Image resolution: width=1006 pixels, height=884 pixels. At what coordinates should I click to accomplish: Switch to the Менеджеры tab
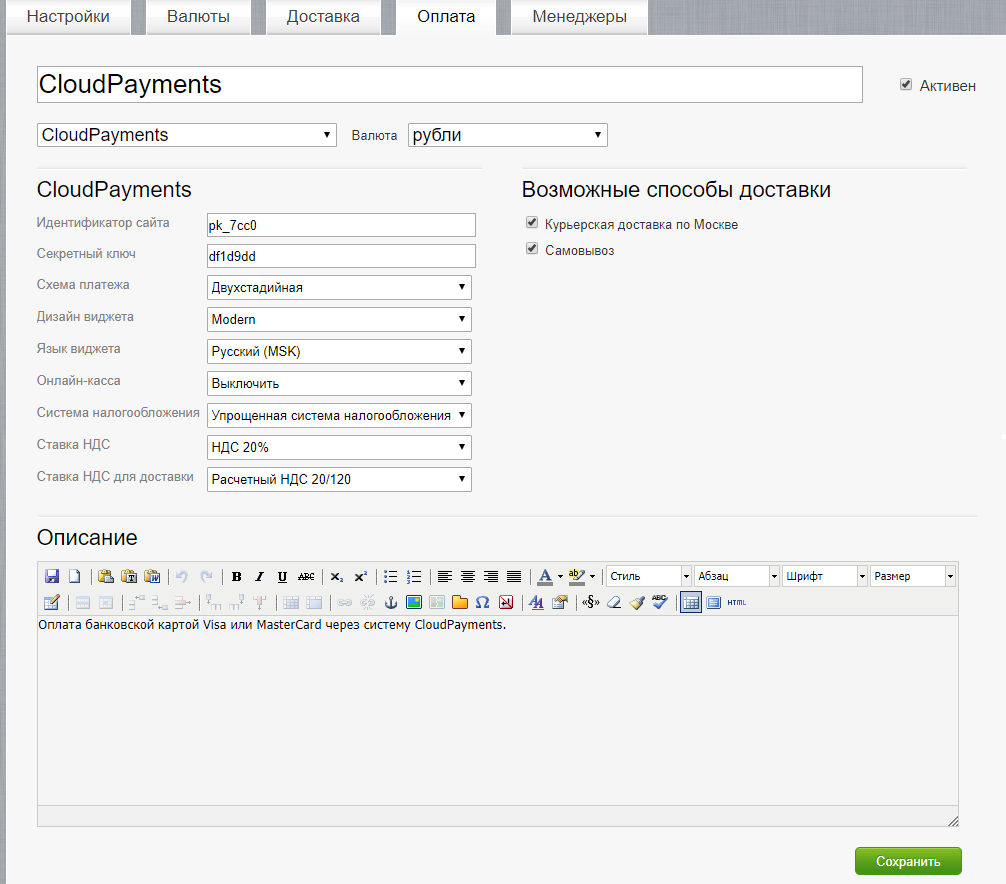pos(579,17)
